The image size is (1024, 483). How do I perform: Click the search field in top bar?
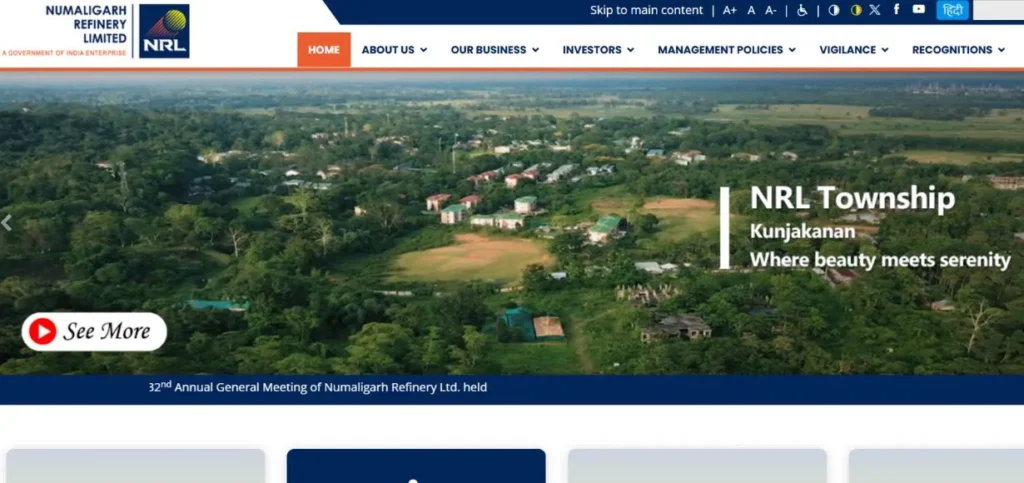[999, 10]
